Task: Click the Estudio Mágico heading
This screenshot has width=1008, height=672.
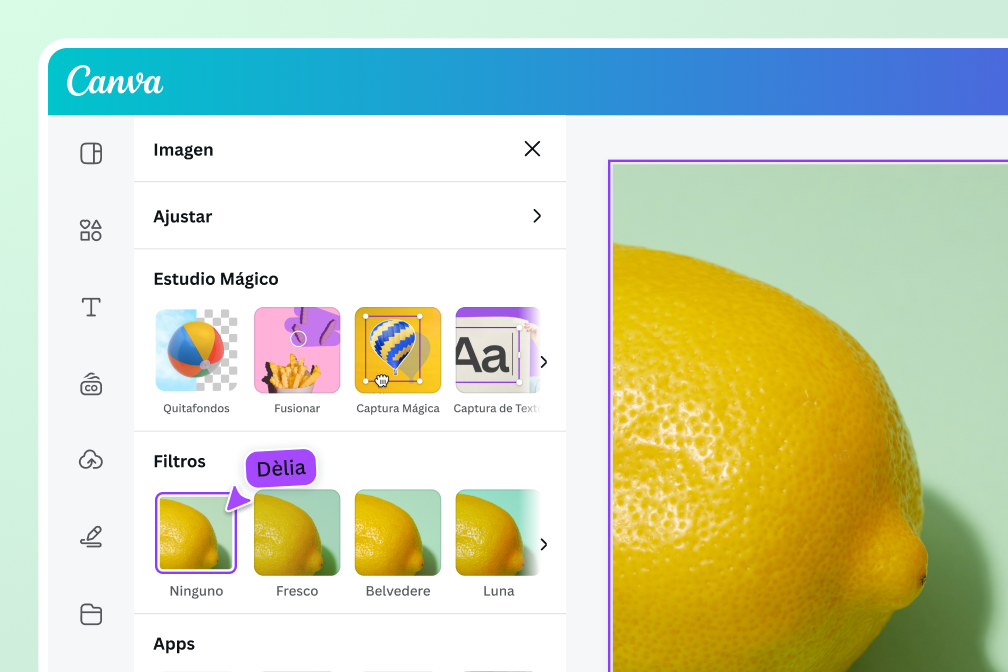Action: [x=216, y=279]
